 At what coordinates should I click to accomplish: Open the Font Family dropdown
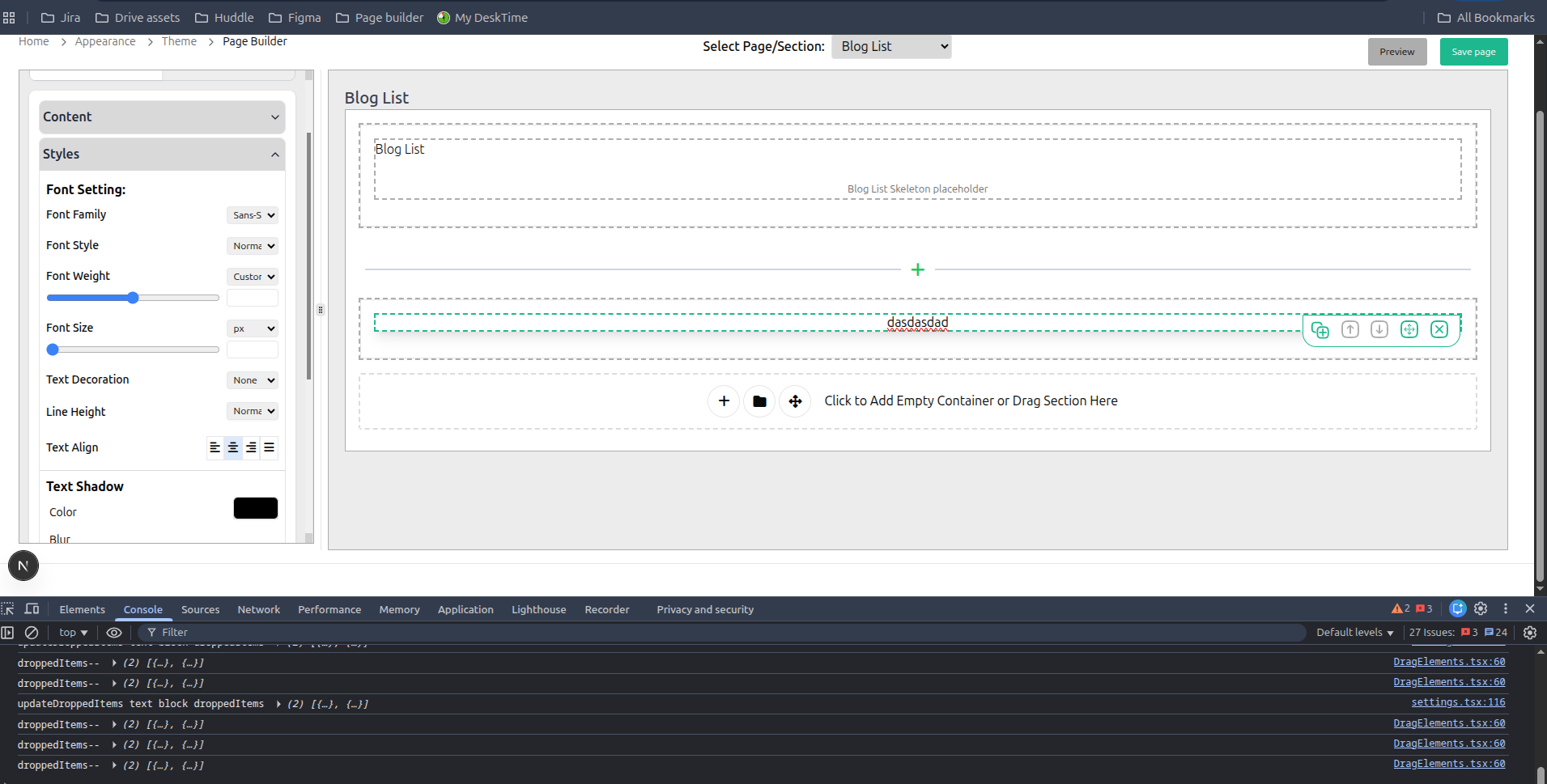coord(253,215)
